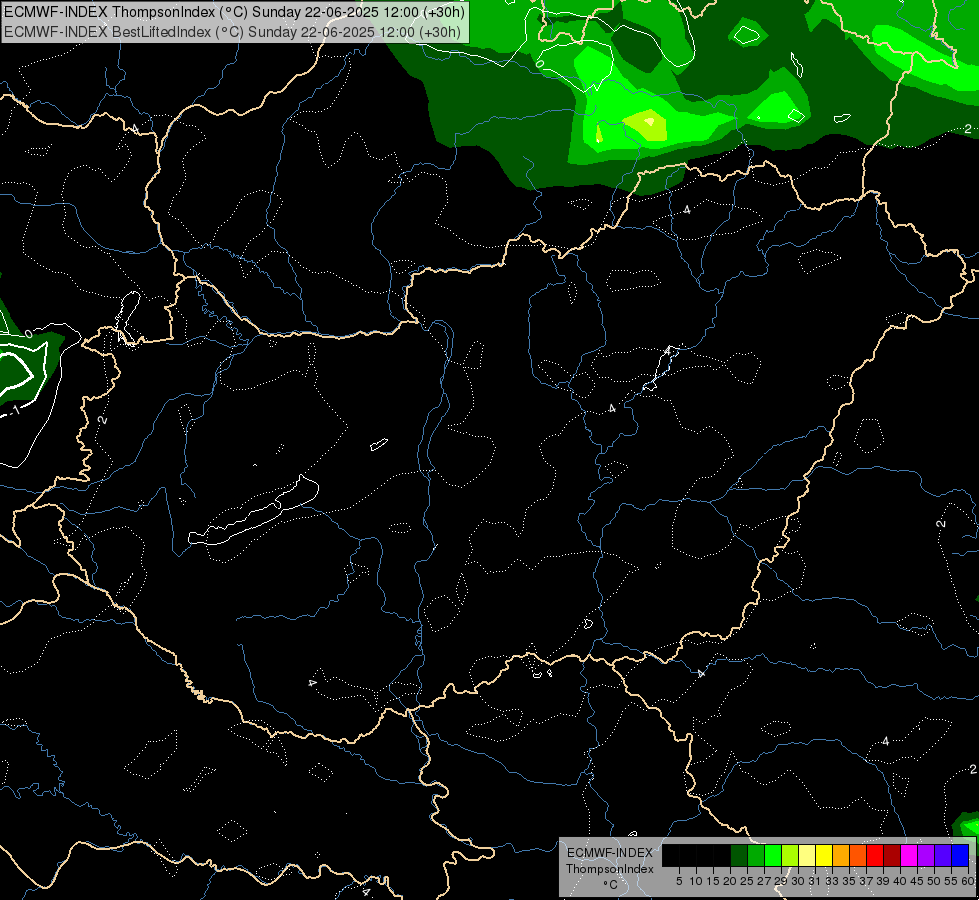Viewport: 979px width, 900px height.
Task: Click legend scale value 30
Action: pos(798,881)
